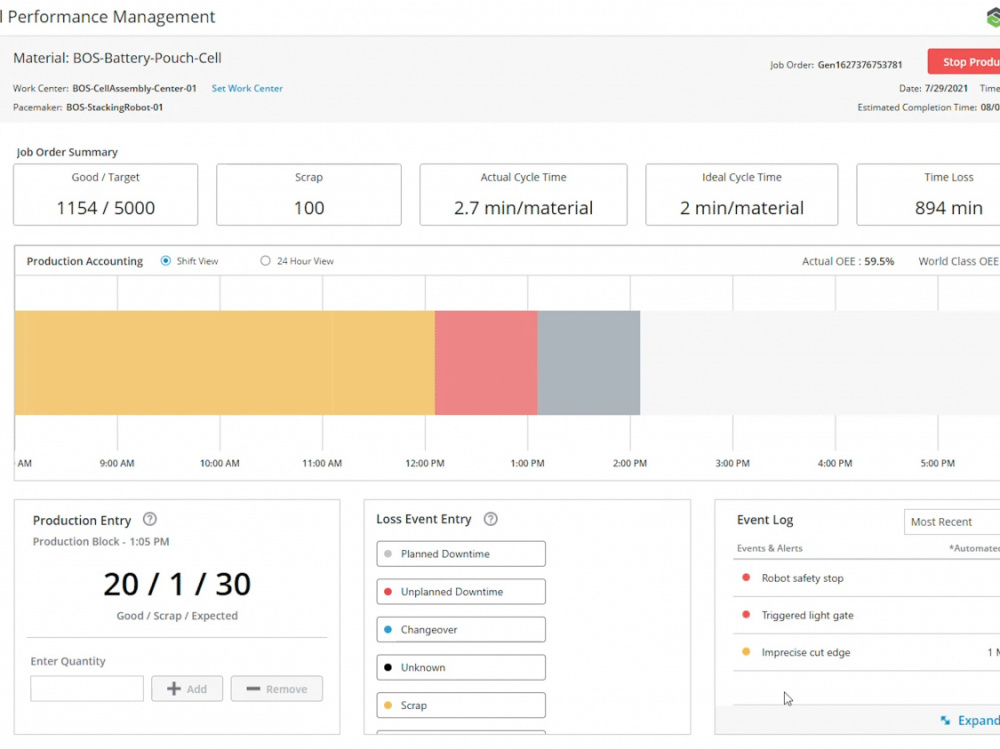Click the Job Order Summary heading
1000x749 pixels.
(x=67, y=152)
